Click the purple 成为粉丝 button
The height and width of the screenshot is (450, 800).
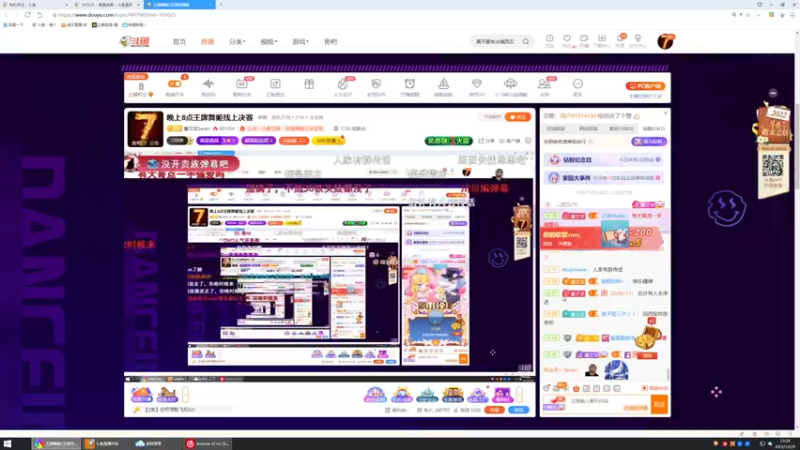649,142
